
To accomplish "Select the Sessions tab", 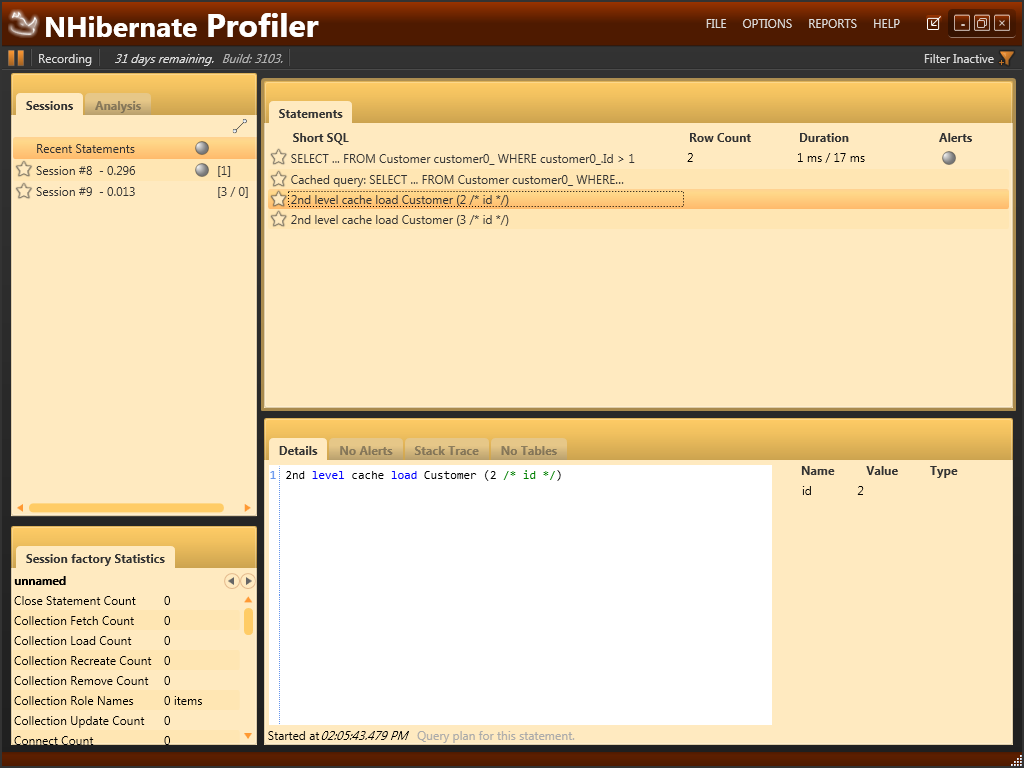I will pos(49,105).
